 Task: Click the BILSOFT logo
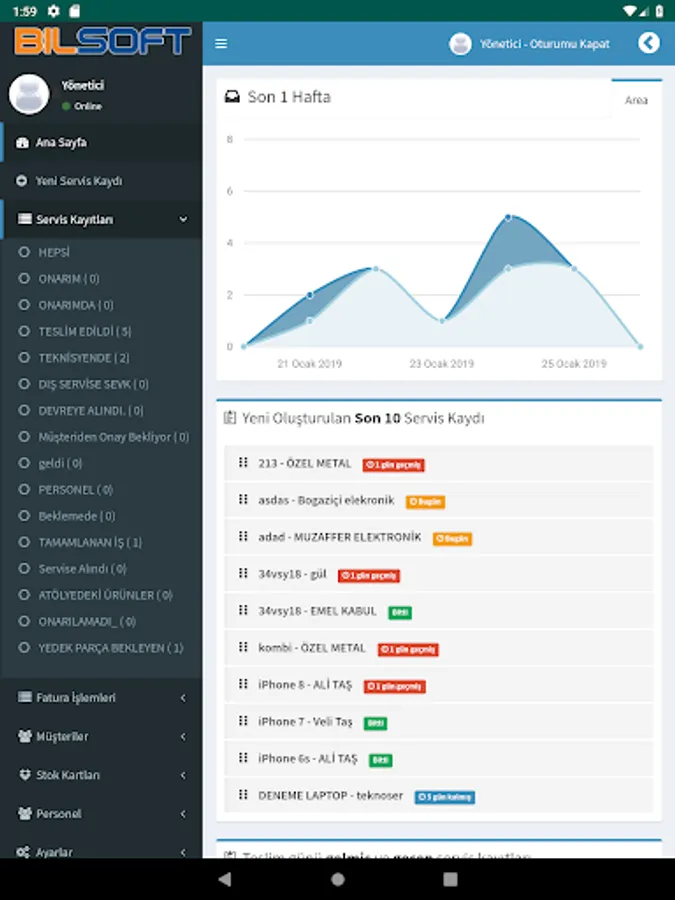(x=102, y=41)
